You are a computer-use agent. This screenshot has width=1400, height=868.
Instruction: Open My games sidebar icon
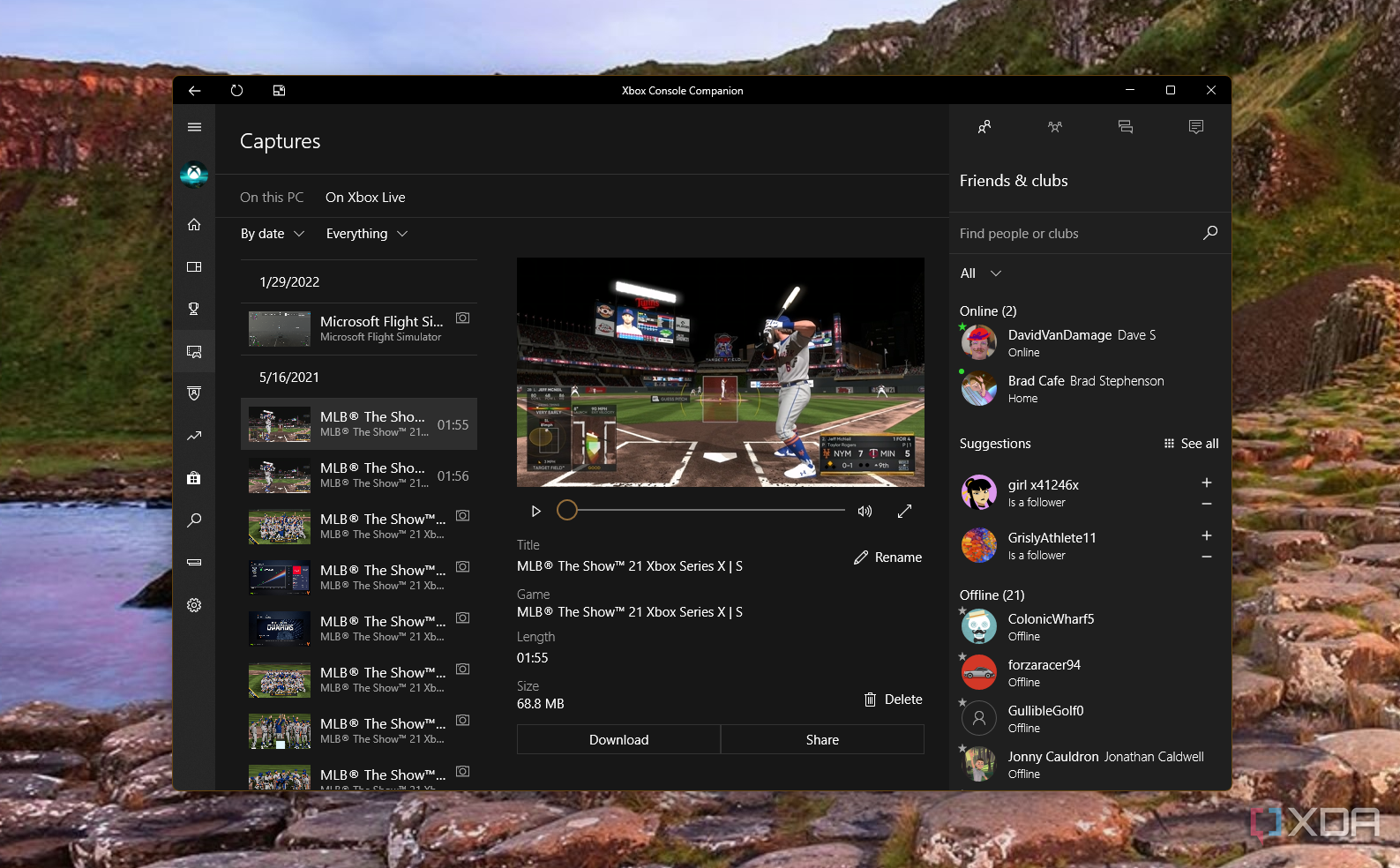tap(194, 266)
